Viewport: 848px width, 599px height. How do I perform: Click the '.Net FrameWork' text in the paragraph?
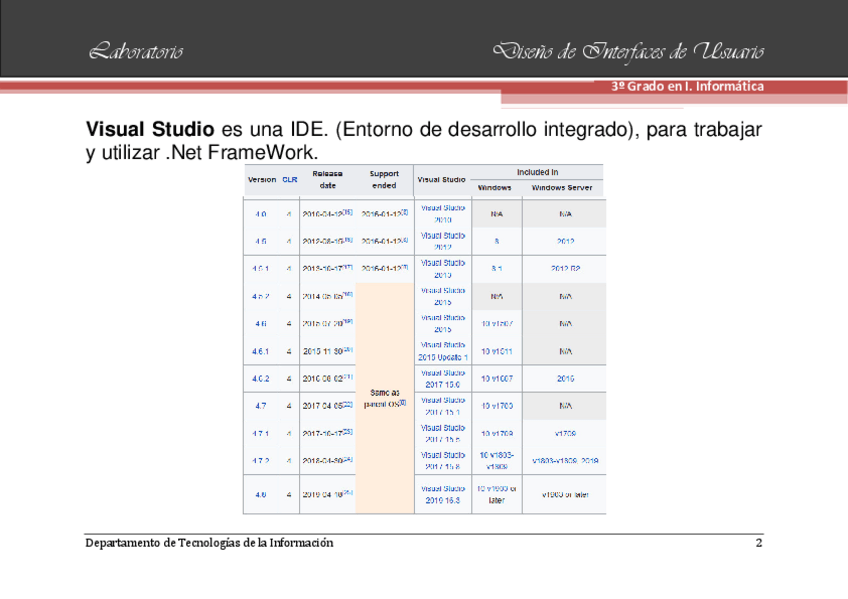pyautogui.click(x=241, y=152)
